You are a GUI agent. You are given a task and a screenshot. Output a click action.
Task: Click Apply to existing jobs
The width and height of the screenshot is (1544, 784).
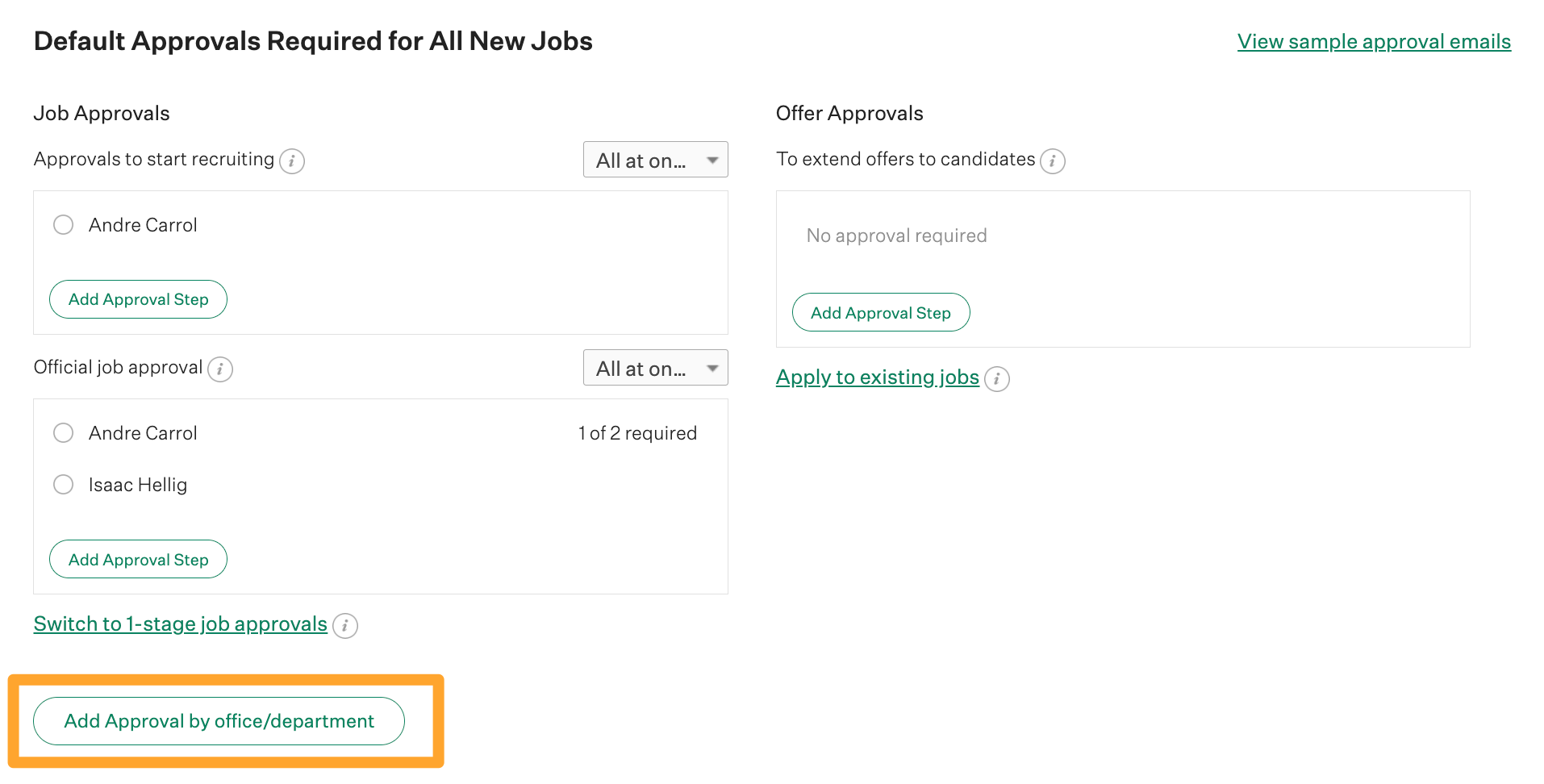point(877,377)
